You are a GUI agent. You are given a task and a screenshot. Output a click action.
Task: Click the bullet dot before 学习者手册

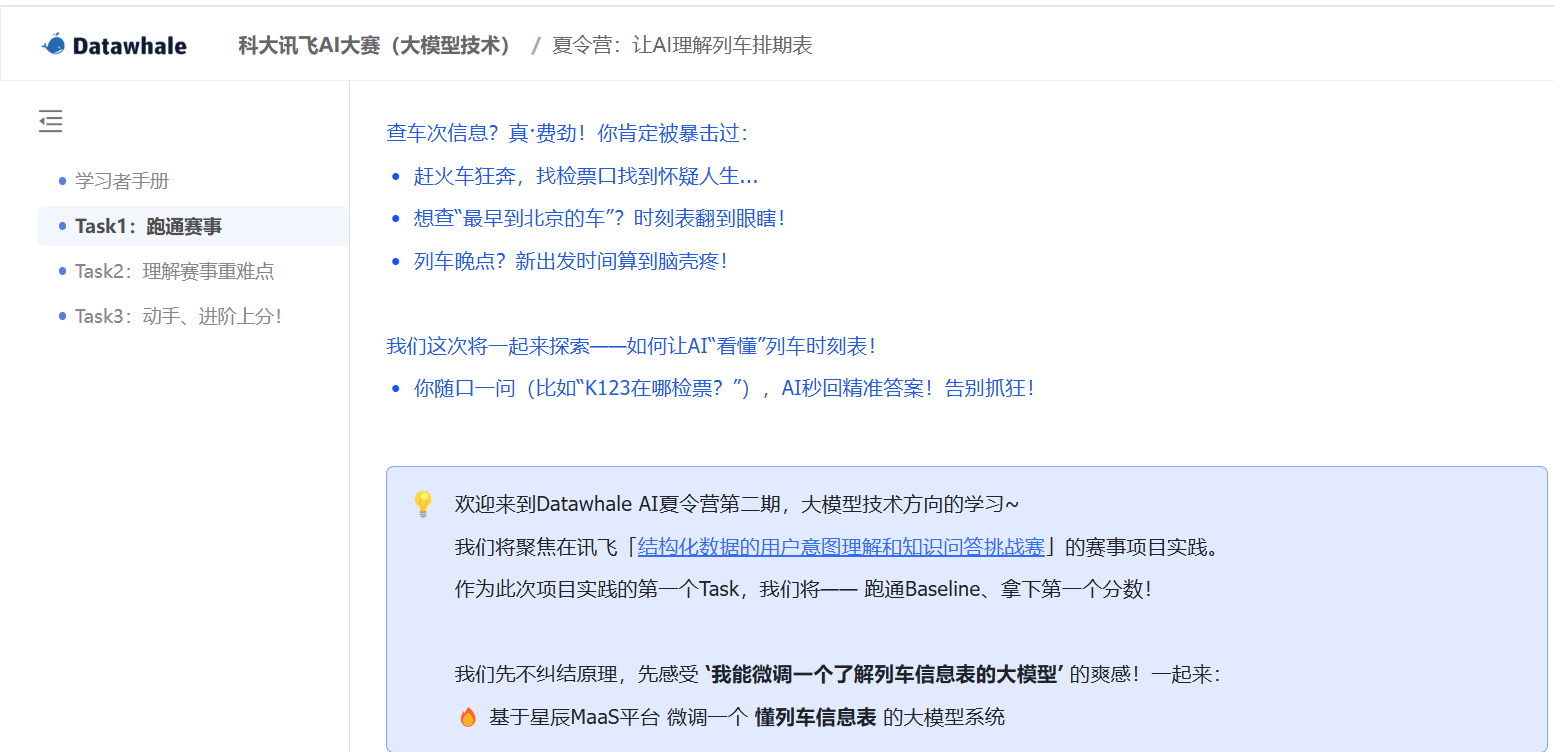click(x=63, y=181)
